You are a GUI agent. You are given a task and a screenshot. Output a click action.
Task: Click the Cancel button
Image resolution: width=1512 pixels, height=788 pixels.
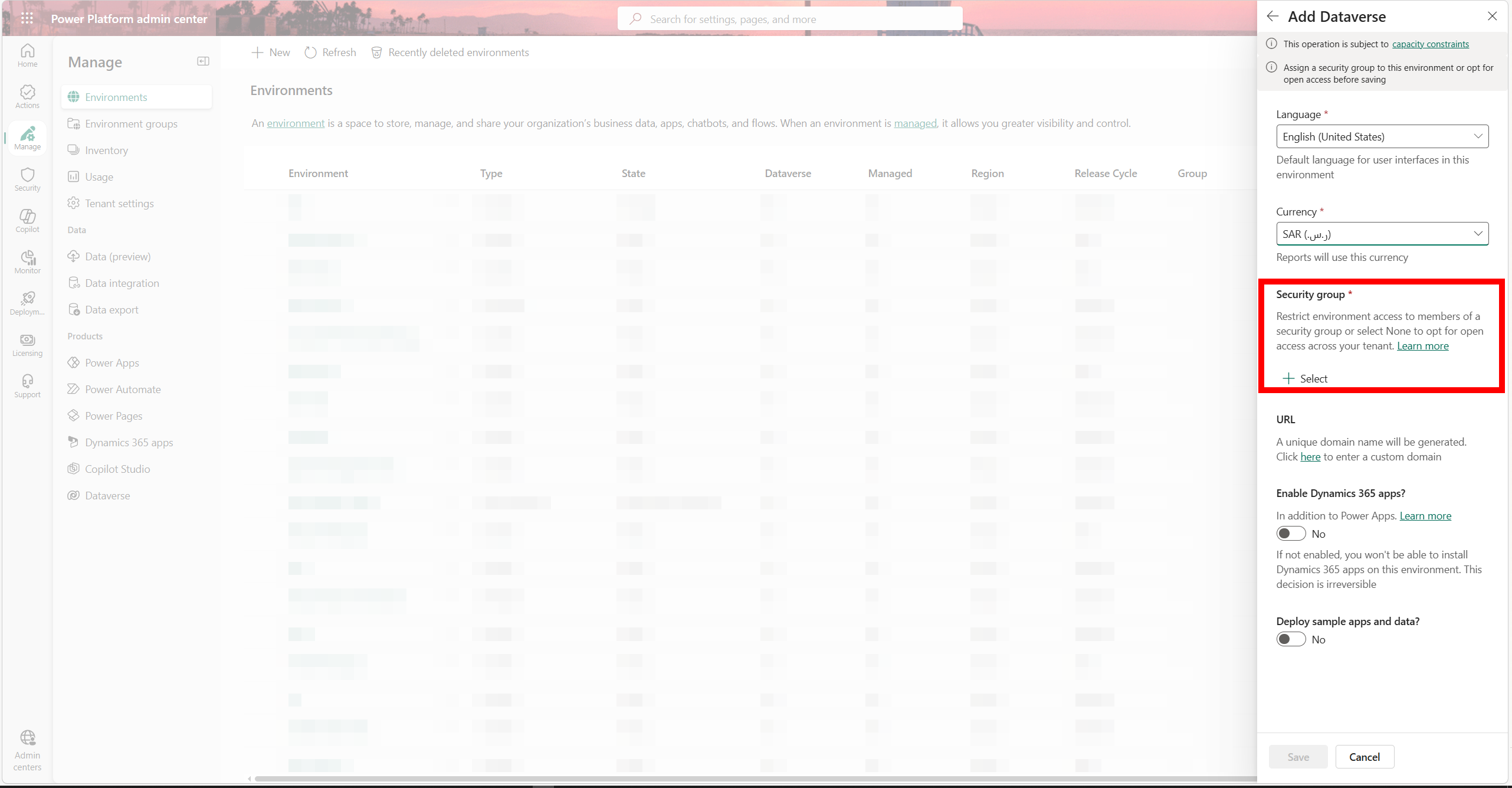tap(1365, 757)
